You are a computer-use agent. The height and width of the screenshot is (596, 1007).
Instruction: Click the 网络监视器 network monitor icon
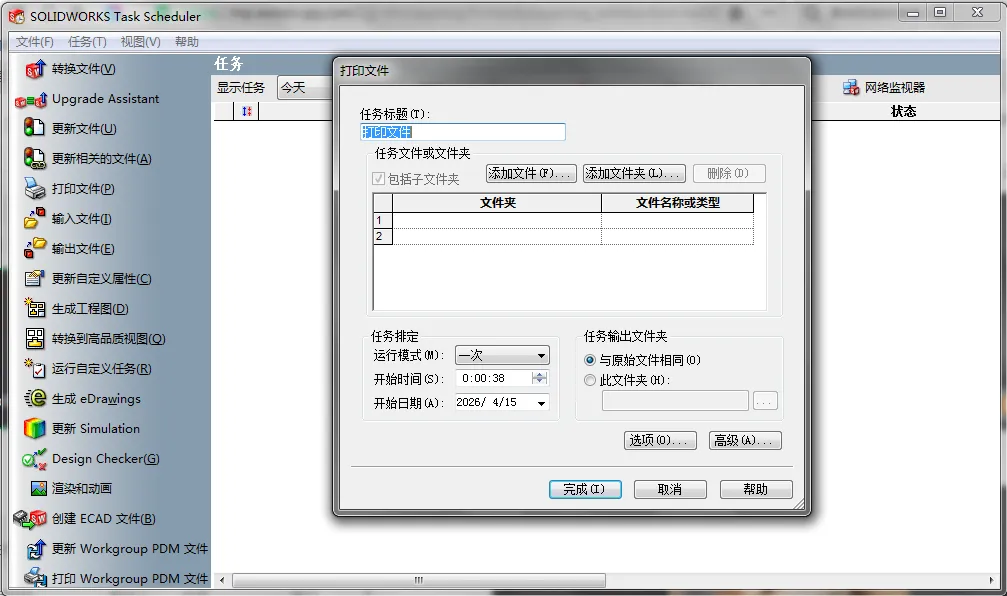[851, 87]
